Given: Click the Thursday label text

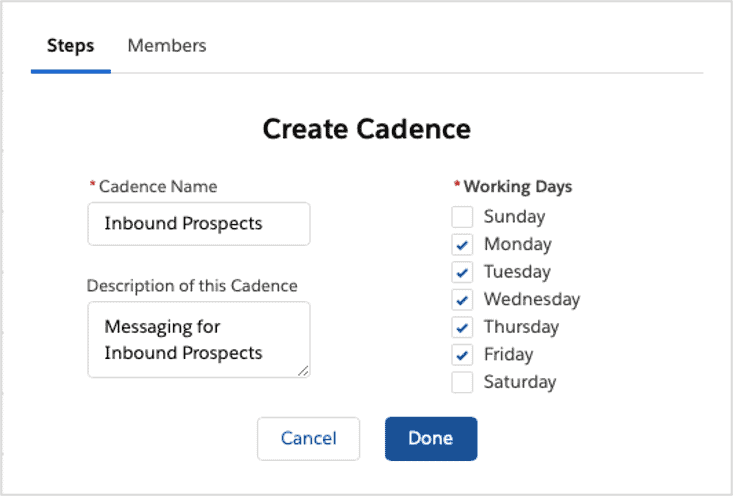Looking at the screenshot, I should tap(521, 327).
